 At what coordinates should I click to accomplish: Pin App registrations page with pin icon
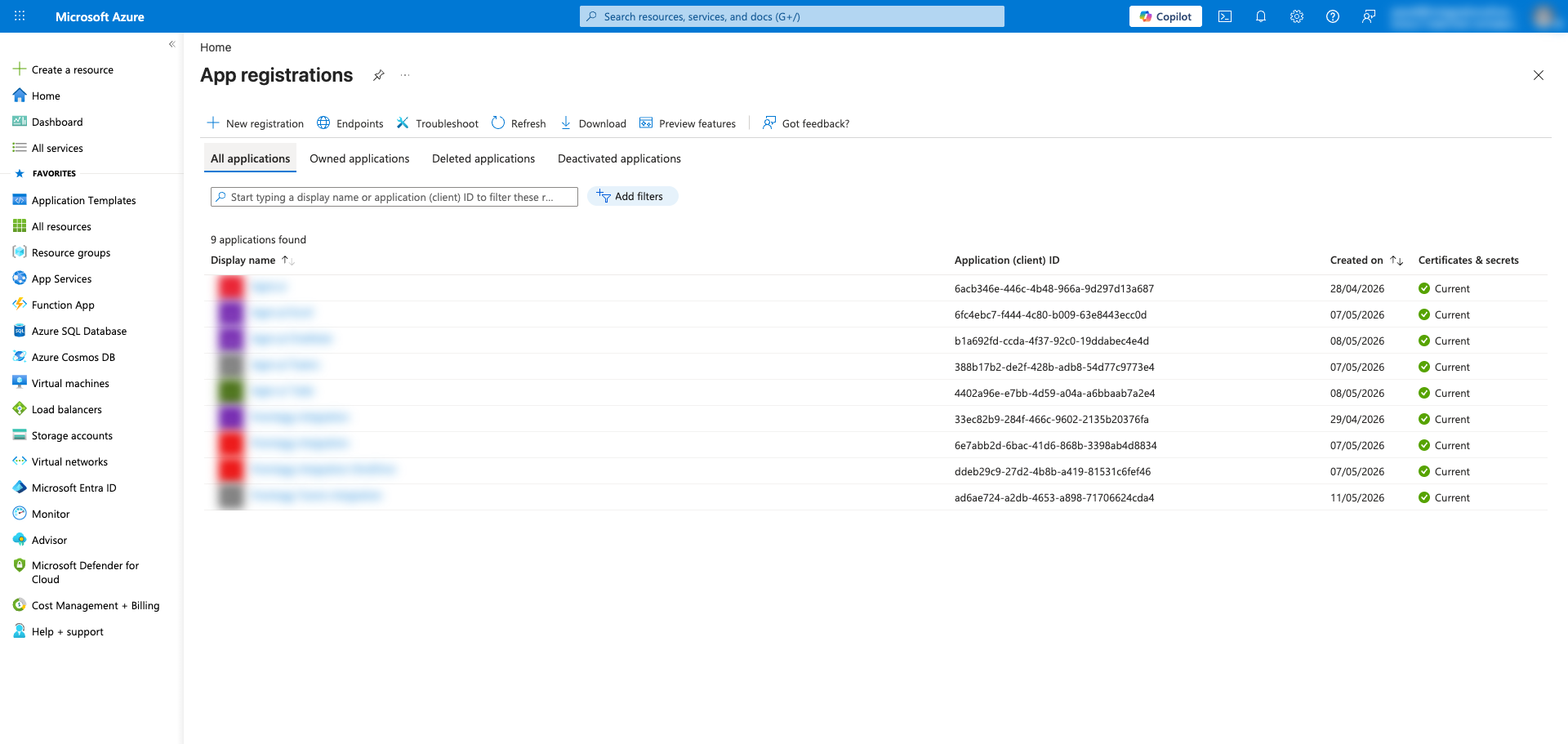click(x=379, y=75)
